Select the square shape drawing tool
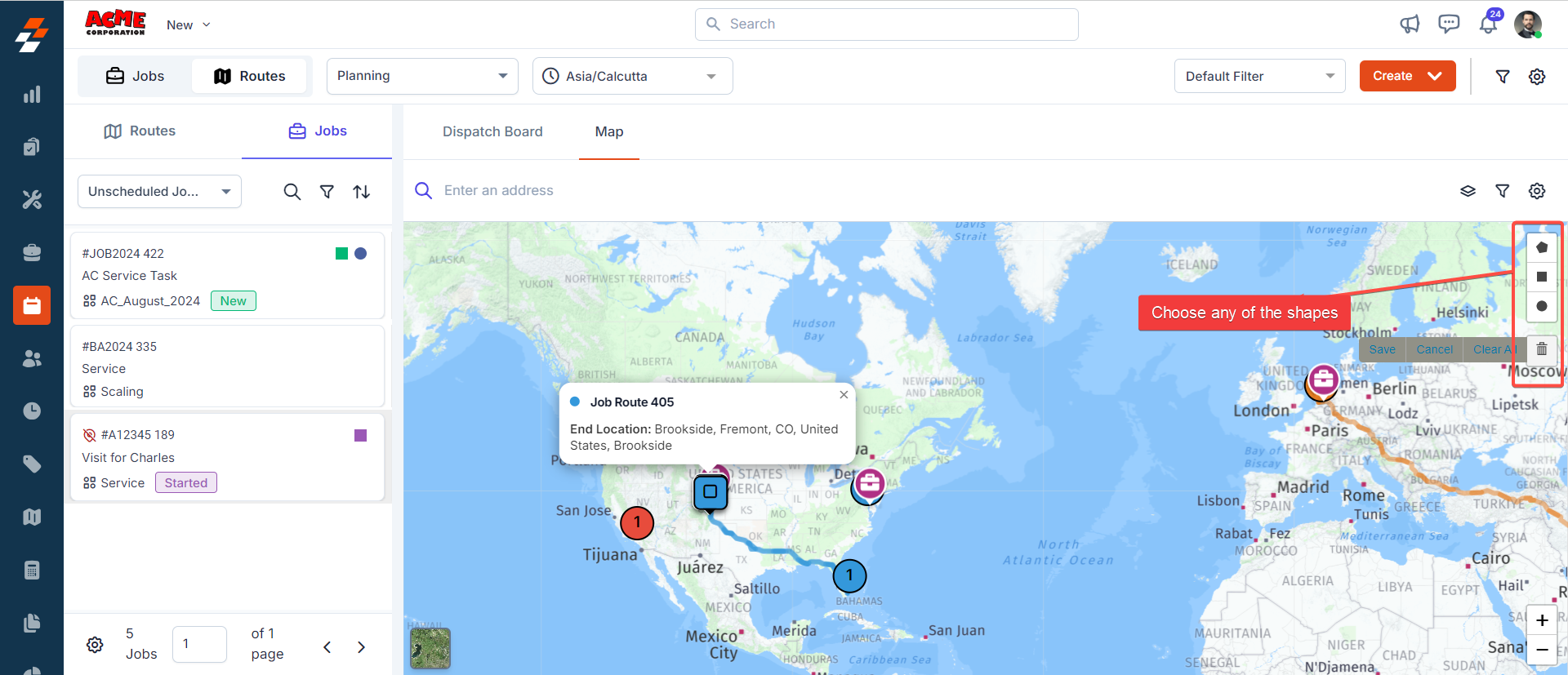 pos(1541,277)
